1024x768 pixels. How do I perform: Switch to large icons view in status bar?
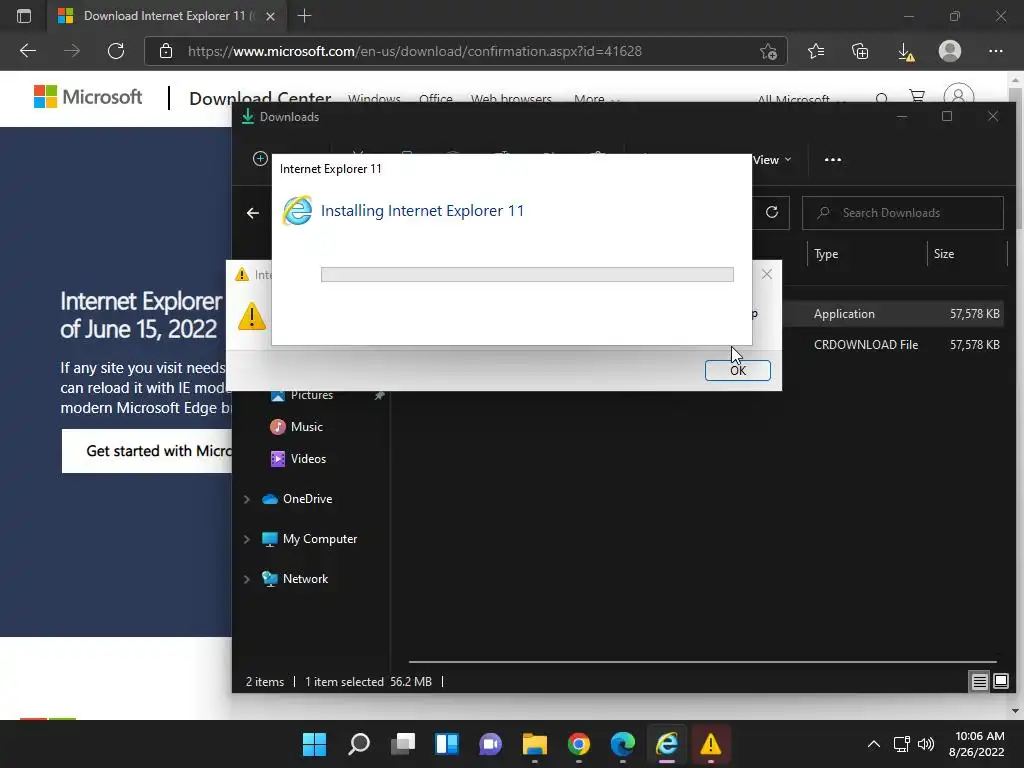pos(1000,682)
